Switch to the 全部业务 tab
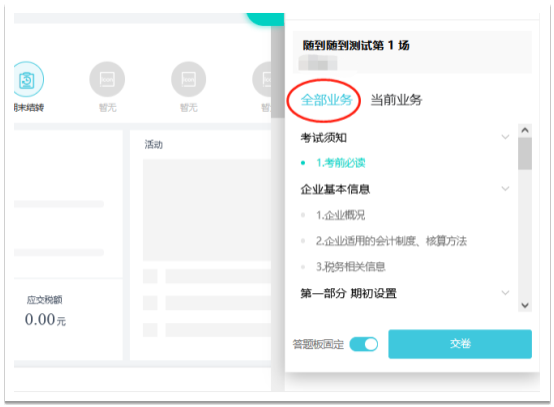 tap(326, 100)
